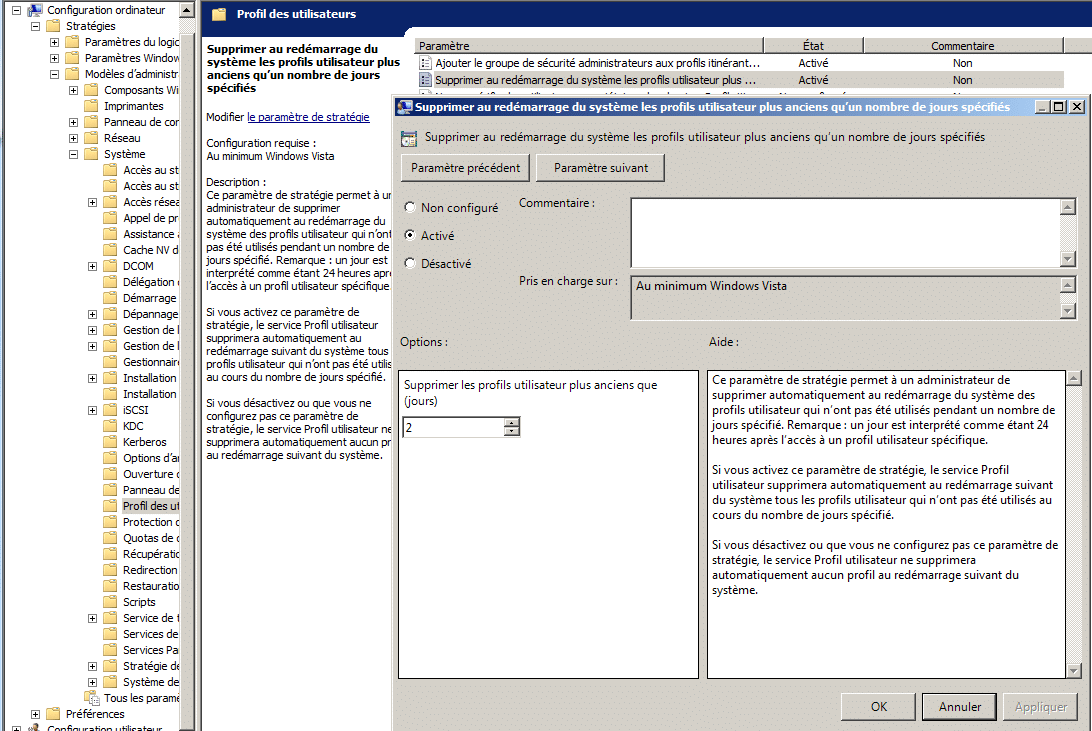Click the Appel de pr folder icon

click(110, 218)
